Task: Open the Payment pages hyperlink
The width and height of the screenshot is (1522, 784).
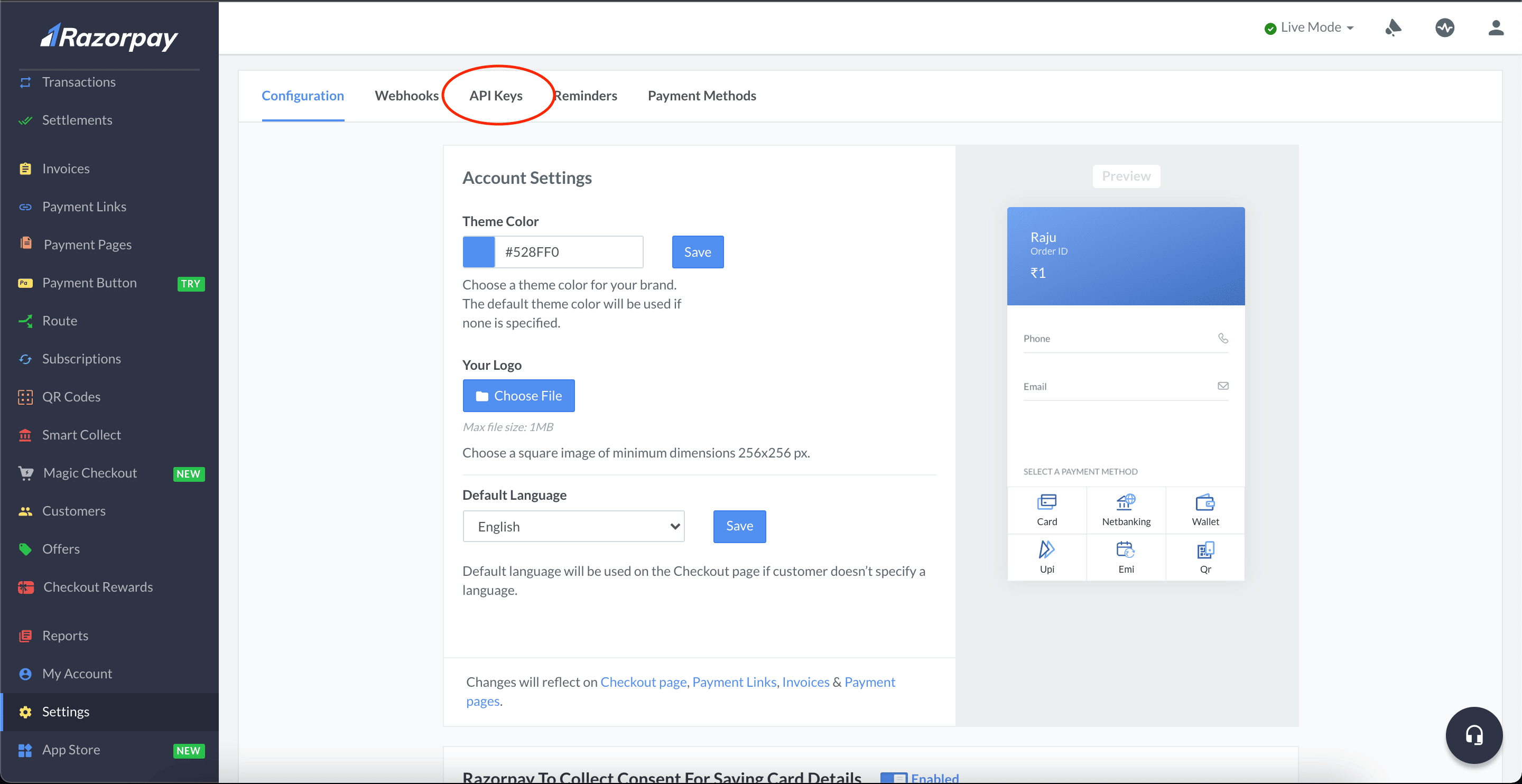Action: pyautogui.click(x=870, y=682)
